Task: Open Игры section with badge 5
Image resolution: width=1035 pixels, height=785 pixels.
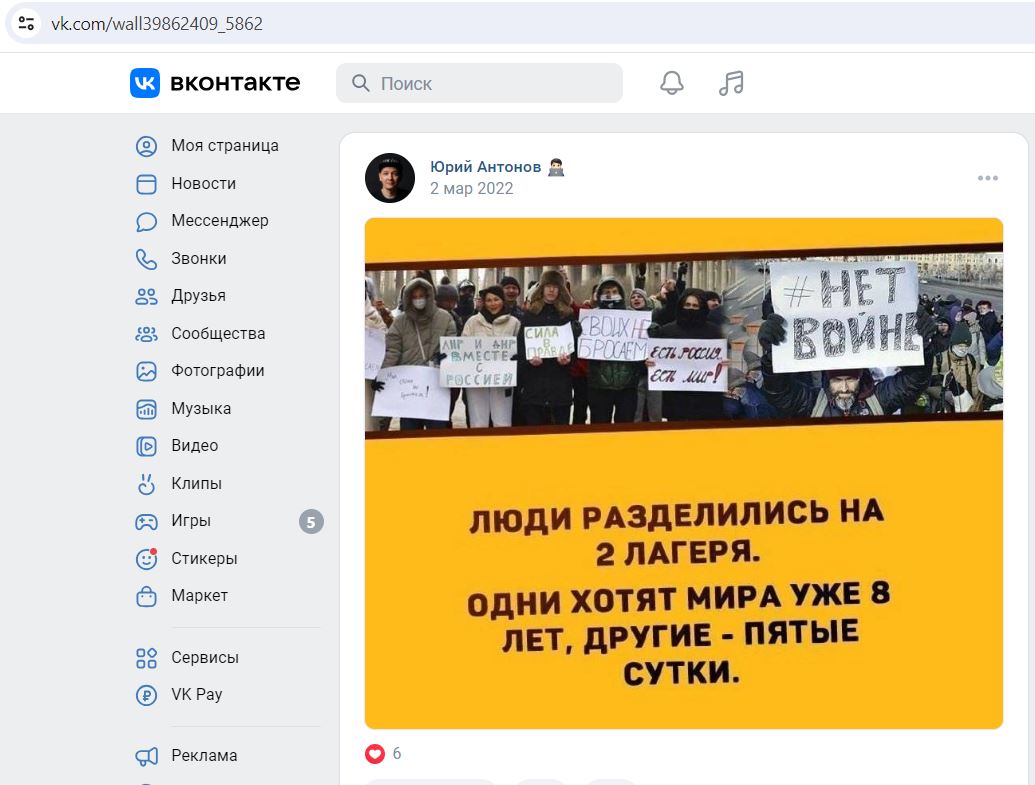Action: [x=227, y=522]
